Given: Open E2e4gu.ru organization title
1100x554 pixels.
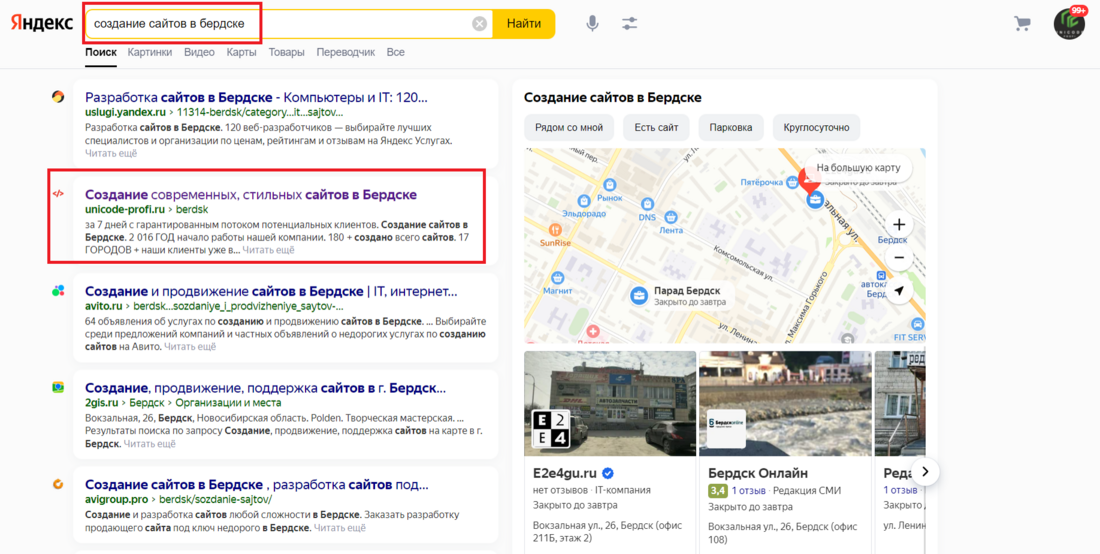Looking at the screenshot, I should (566, 473).
